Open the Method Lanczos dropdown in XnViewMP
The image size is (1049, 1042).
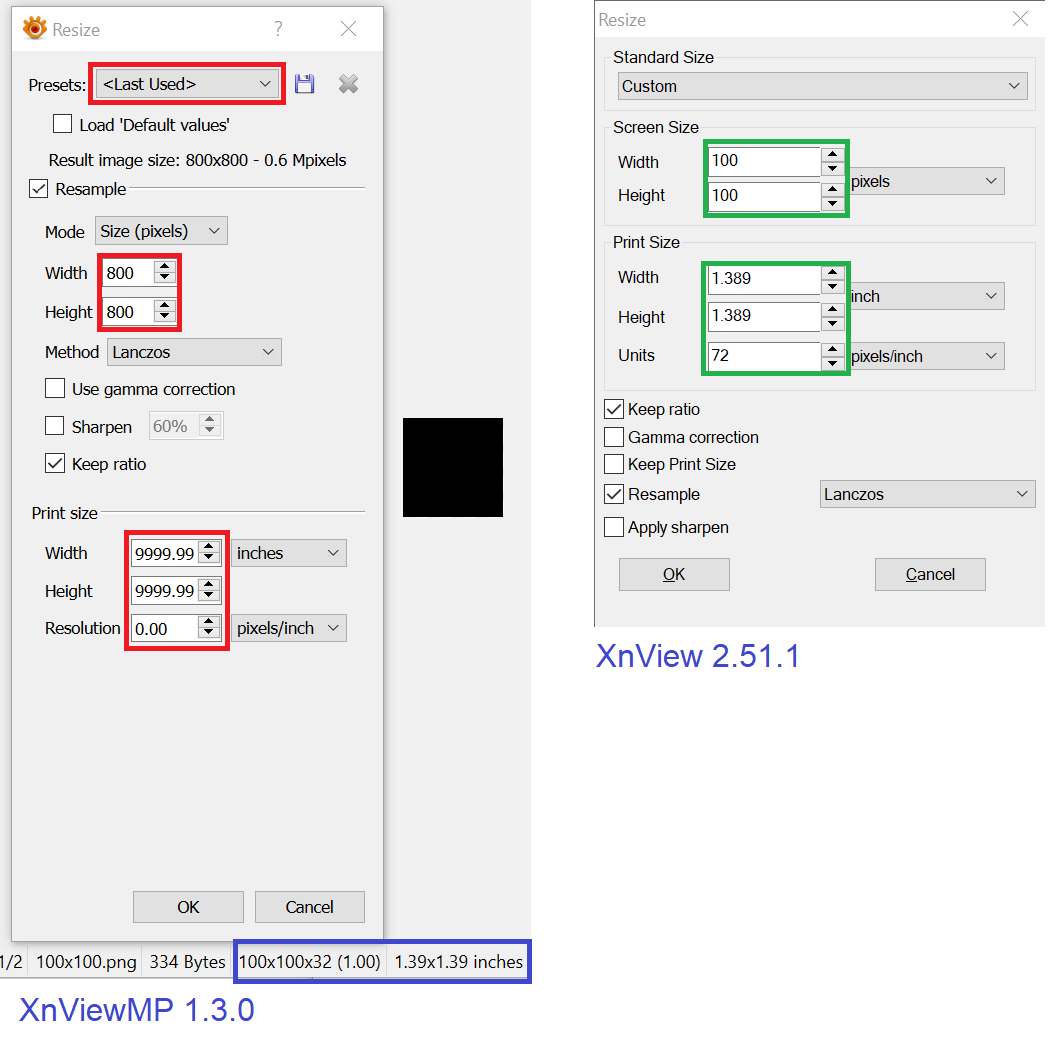[x=194, y=352]
